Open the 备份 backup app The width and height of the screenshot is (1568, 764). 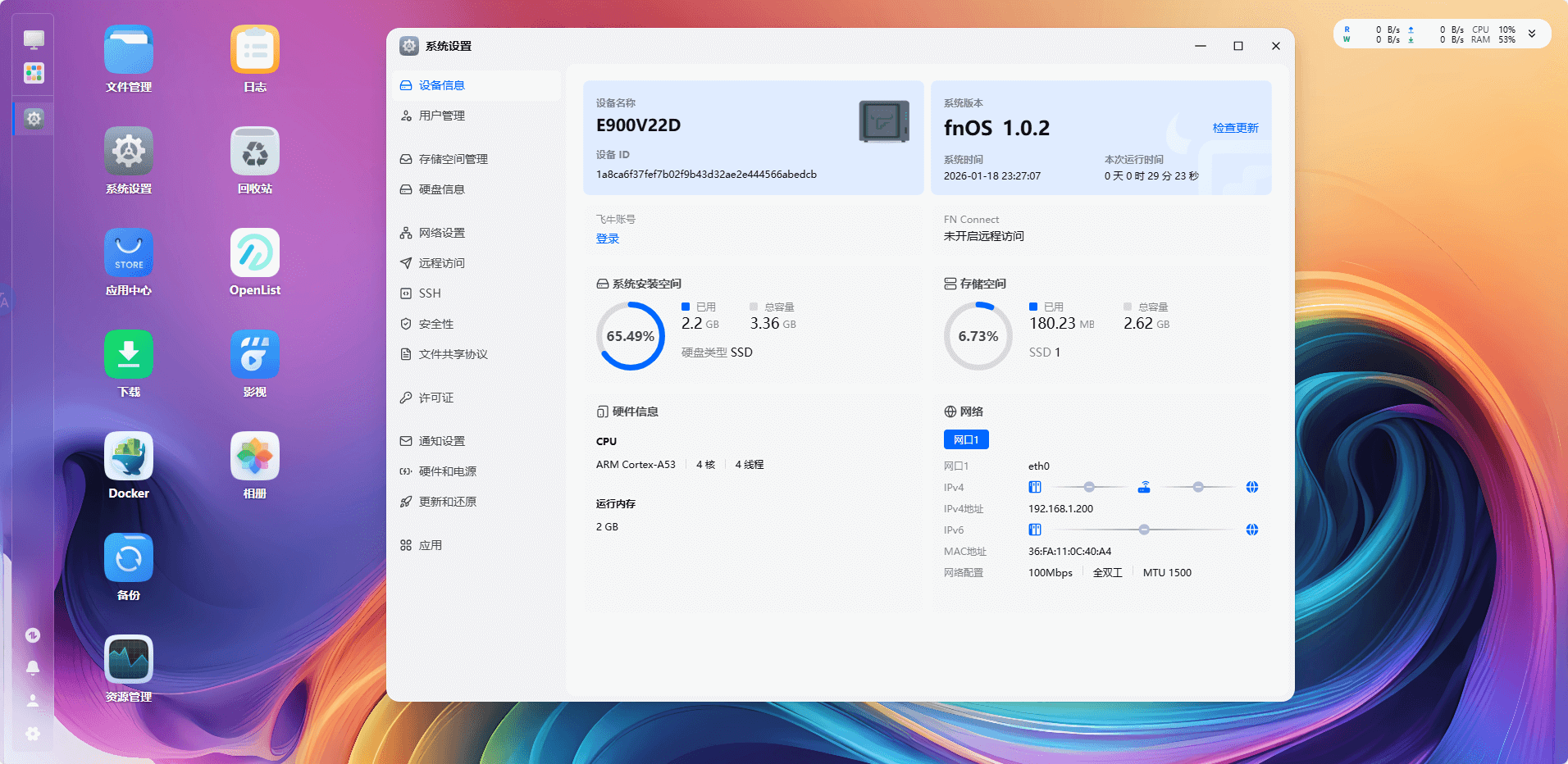click(129, 558)
